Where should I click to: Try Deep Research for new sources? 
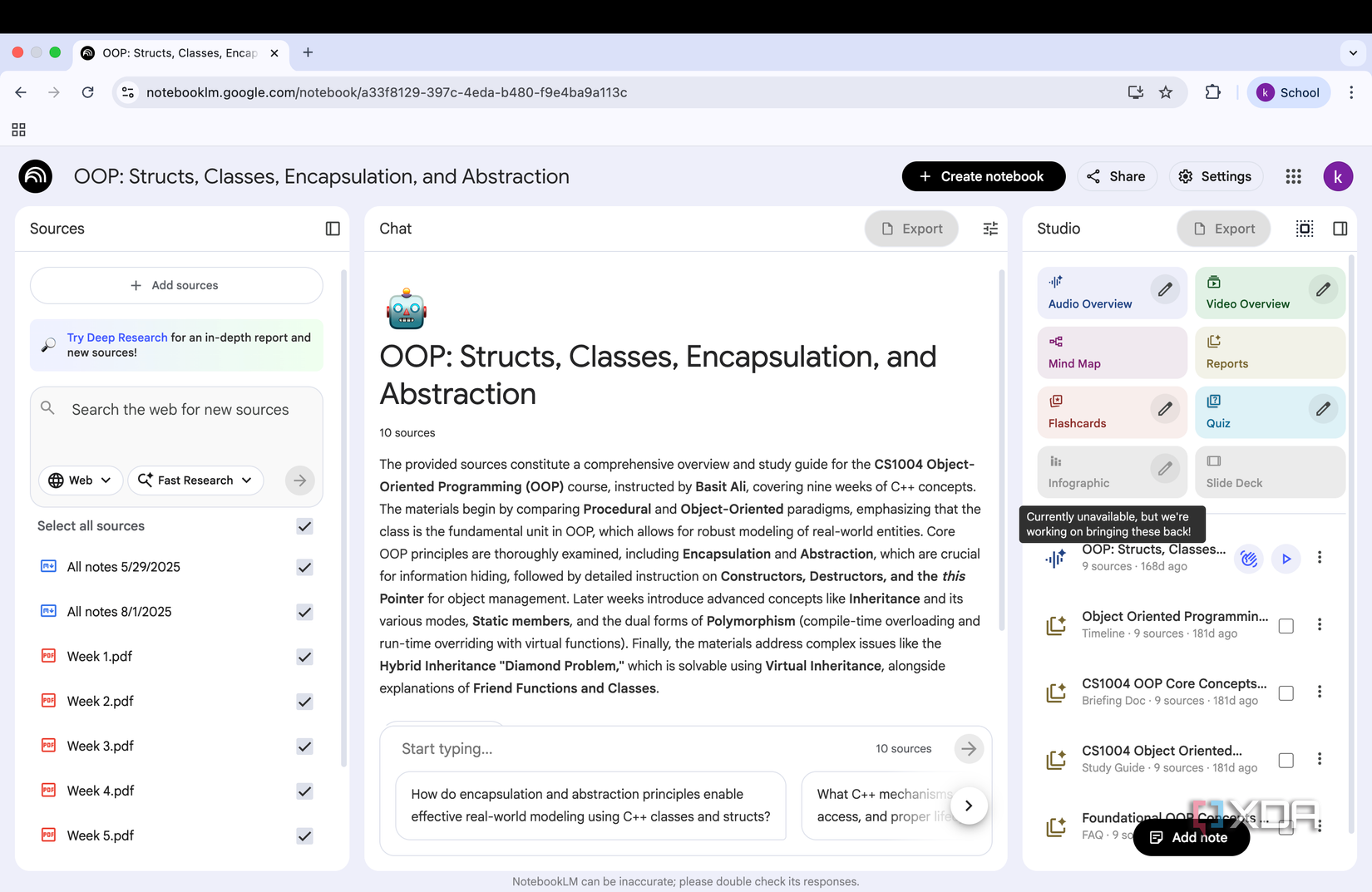pos(116,338)
